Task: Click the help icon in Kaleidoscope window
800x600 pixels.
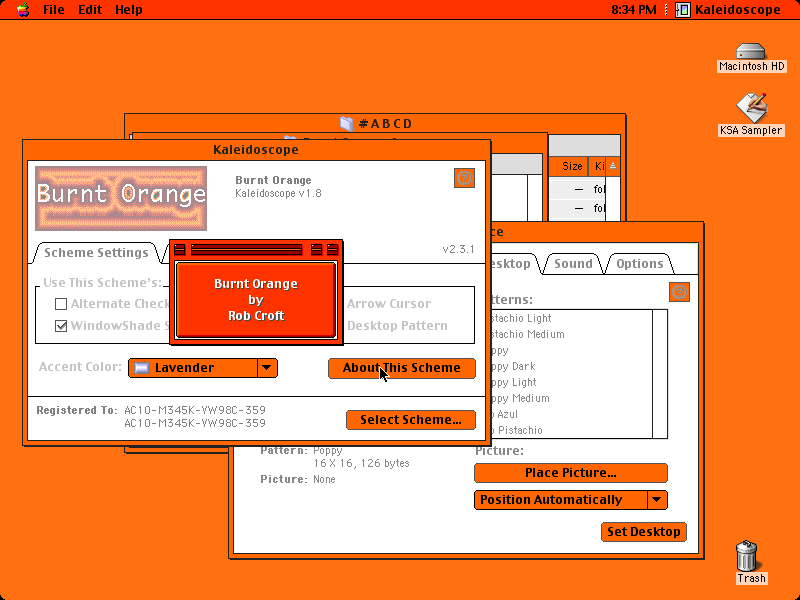Action: click(x=464, y=178)
